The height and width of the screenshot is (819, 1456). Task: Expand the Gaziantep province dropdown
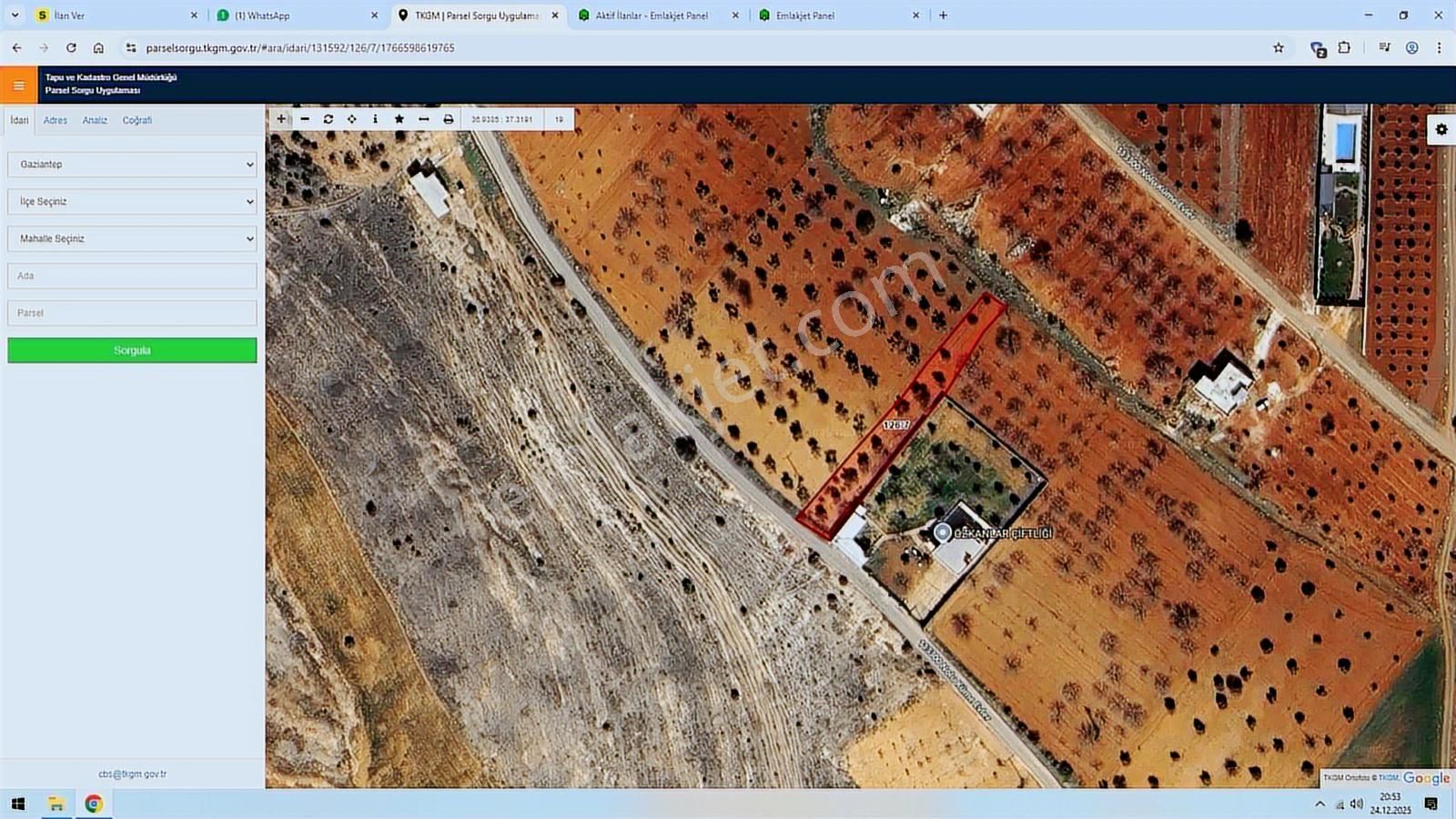tap(131, 165)
